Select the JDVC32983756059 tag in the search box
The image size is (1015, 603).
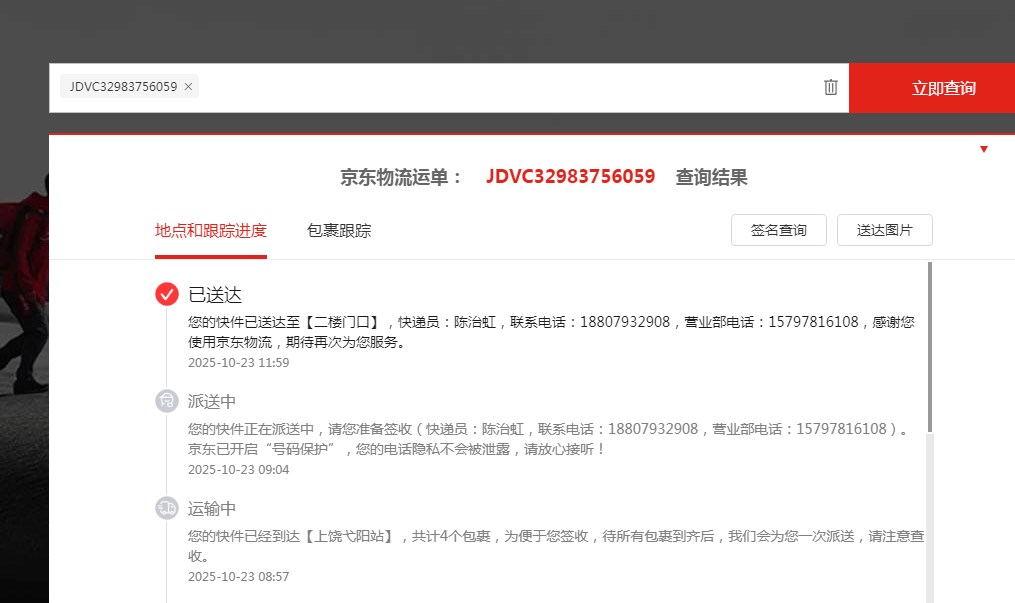tap(122, 87)
